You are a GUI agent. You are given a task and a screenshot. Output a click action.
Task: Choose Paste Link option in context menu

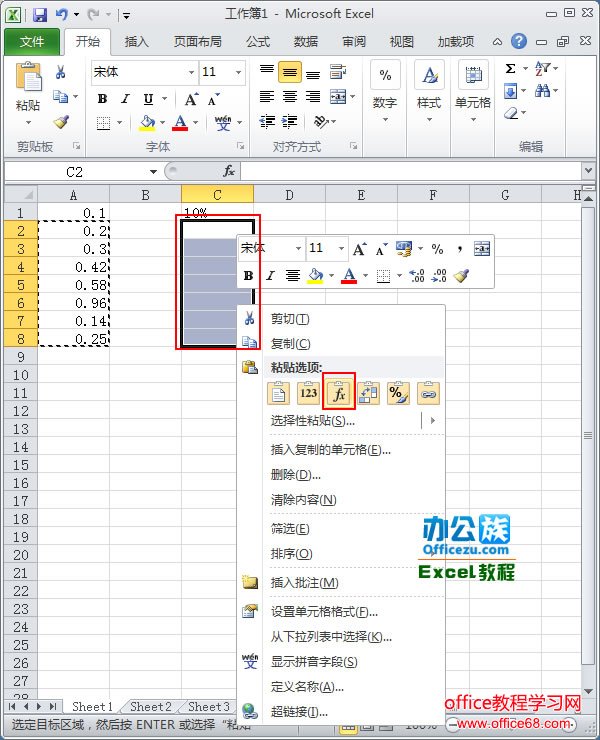428,393
